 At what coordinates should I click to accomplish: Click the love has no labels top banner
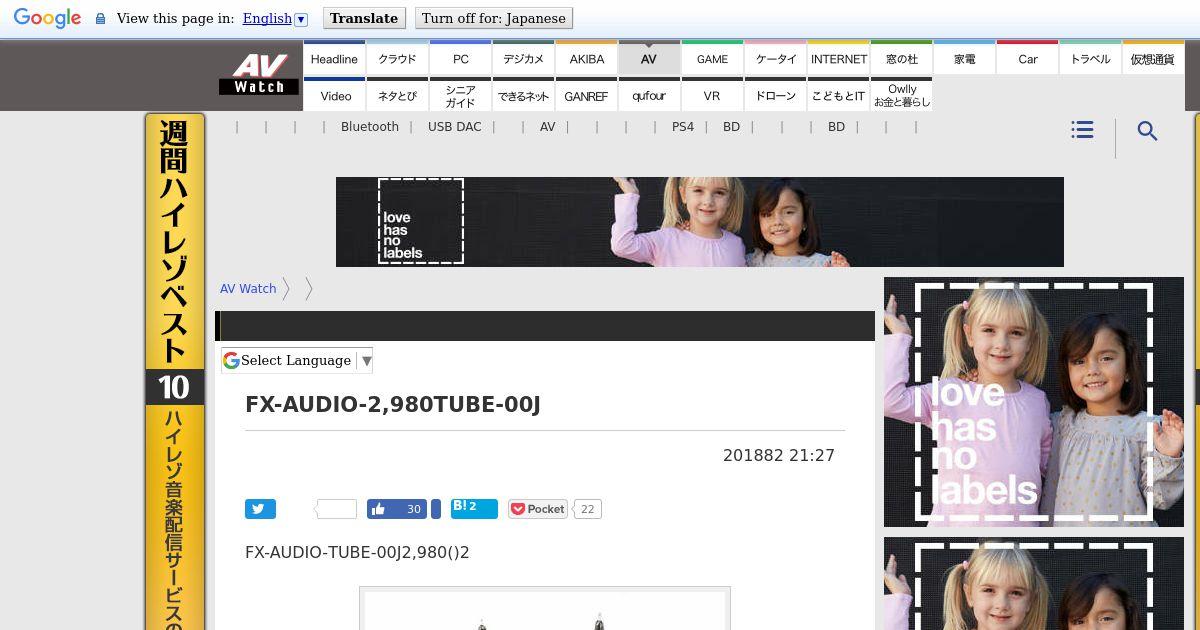coord(700,222)
